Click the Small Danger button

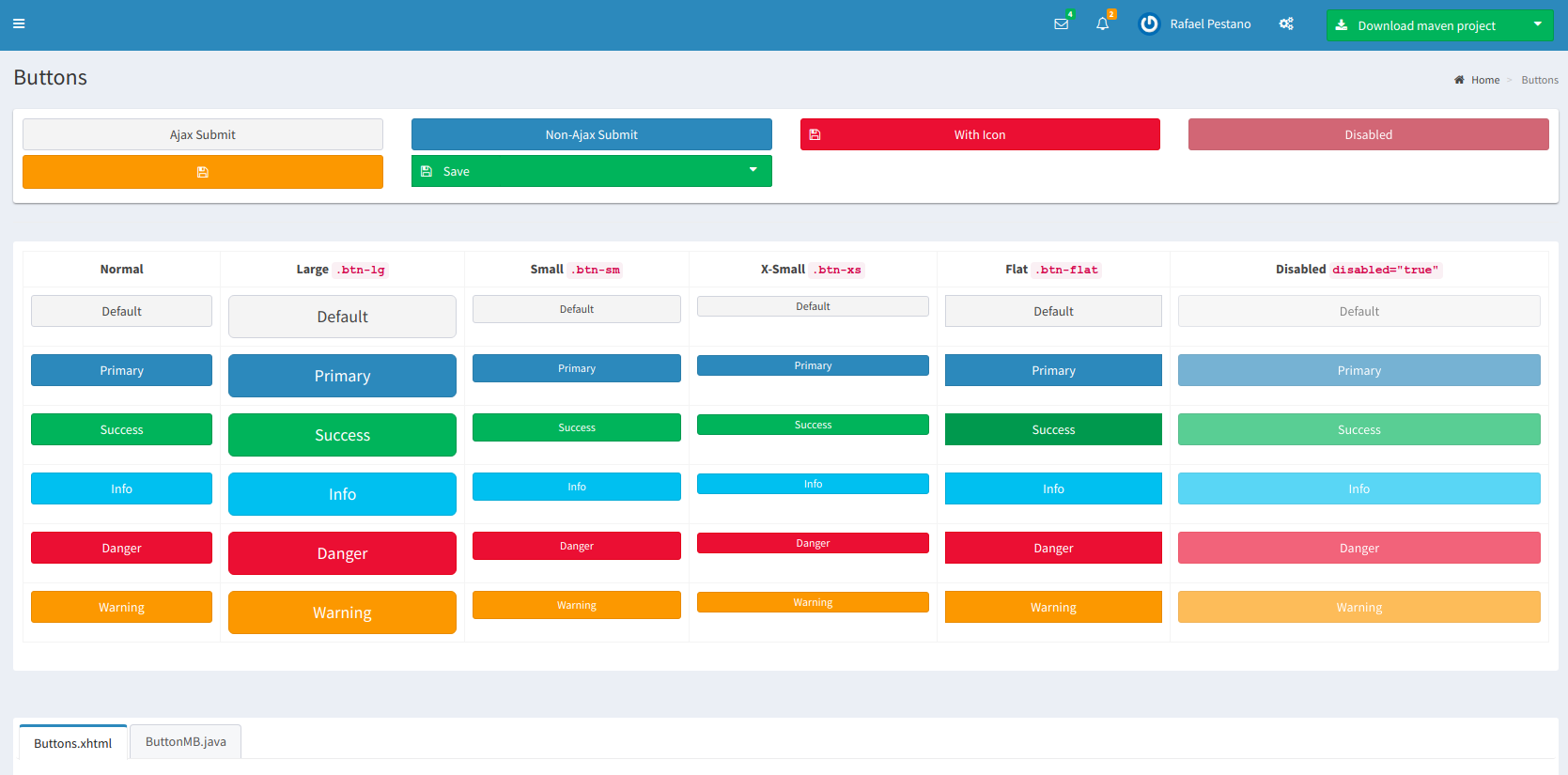click(577, 546)
